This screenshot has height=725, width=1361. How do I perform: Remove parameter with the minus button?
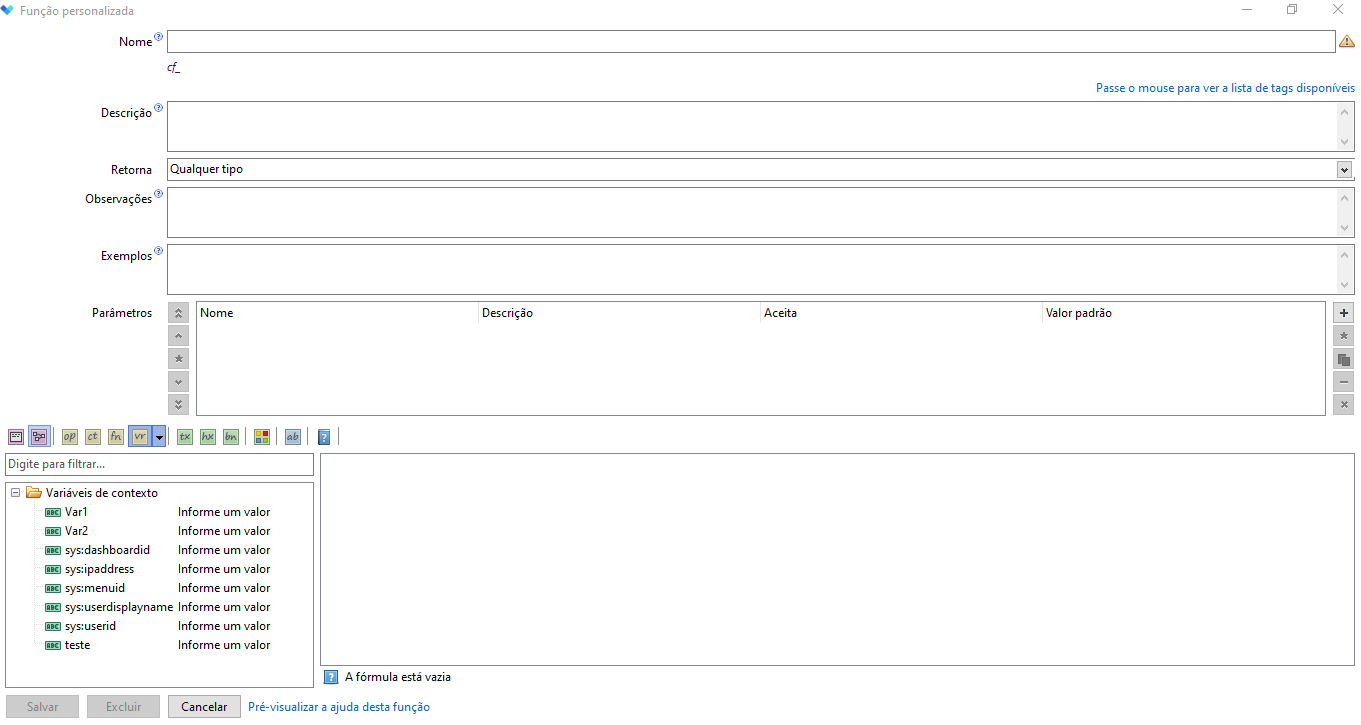coord(1344,381)
